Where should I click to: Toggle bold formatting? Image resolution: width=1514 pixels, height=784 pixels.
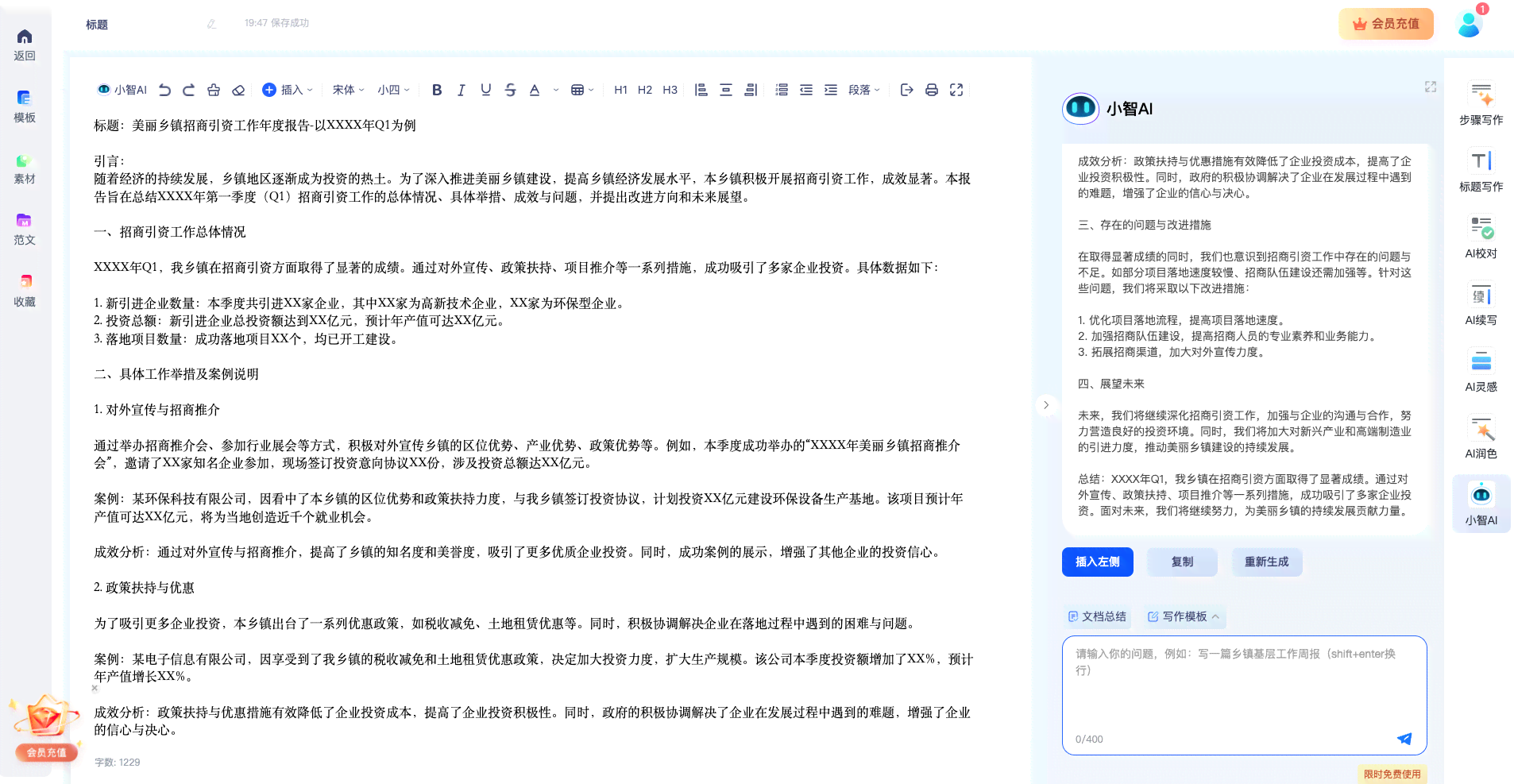[437, 90]
